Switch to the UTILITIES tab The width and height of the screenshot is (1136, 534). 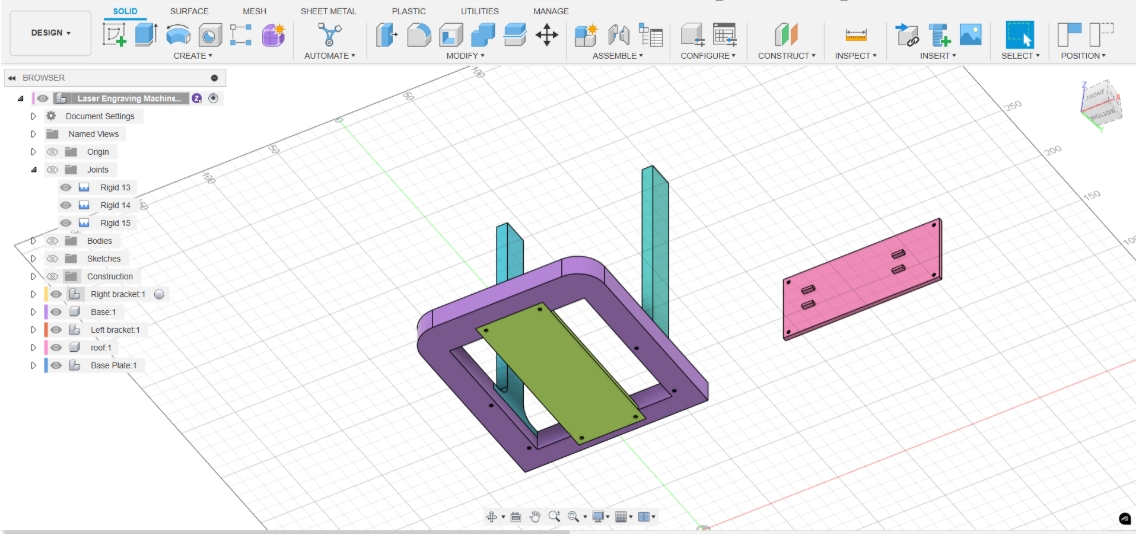[480, 11]
